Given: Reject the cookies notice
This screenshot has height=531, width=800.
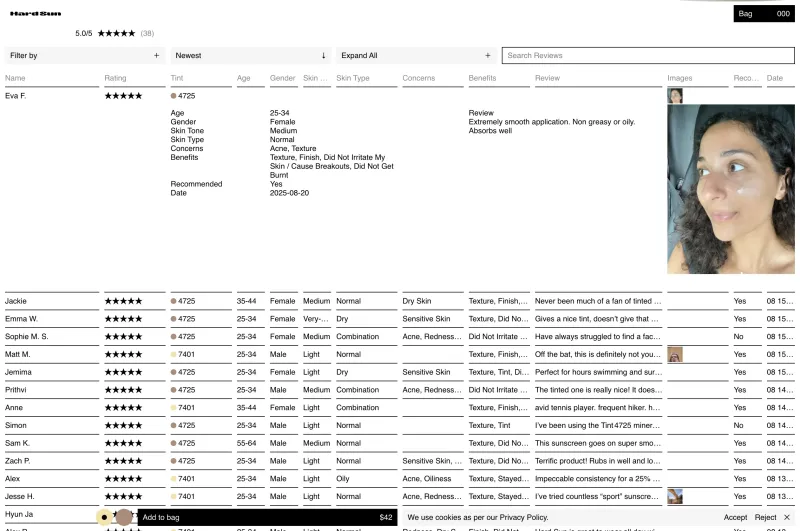Looking at the screenshot, I should coord(765,517).
